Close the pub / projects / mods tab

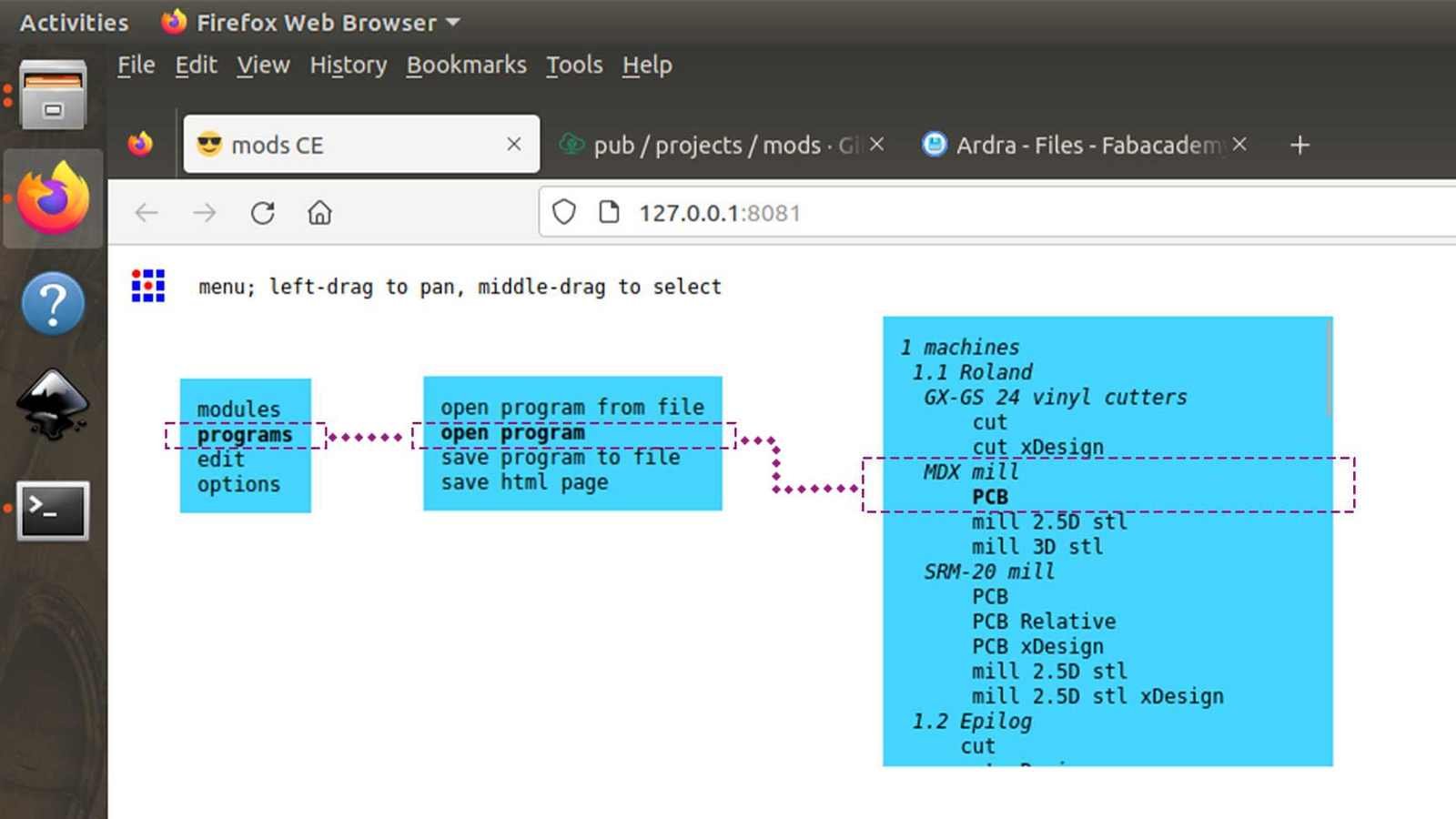[x=876, y=144]
